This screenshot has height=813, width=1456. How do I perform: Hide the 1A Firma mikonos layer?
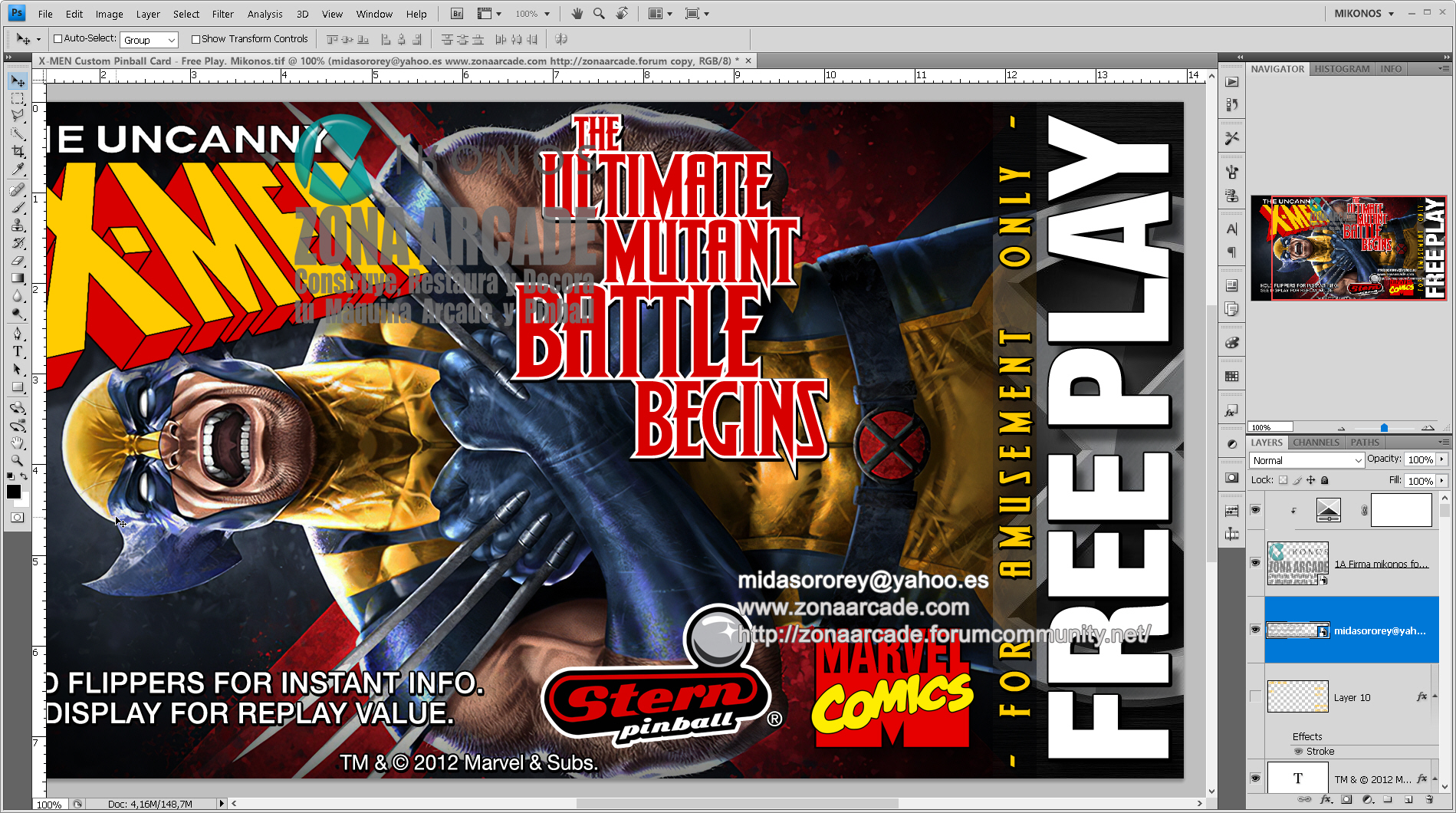pyautogui.click(x=1255, y=562)
